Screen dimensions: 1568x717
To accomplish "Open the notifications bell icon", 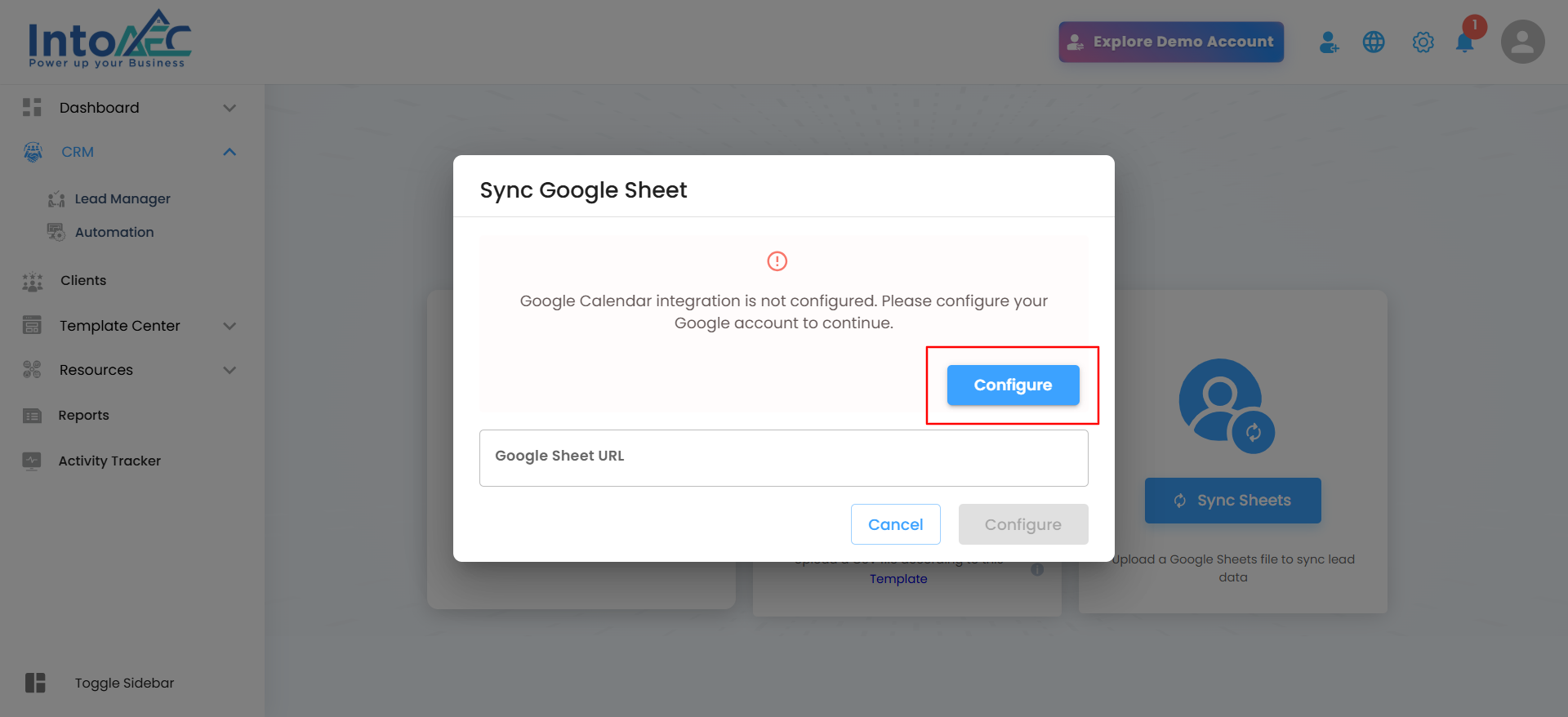I will point(1465,42).
